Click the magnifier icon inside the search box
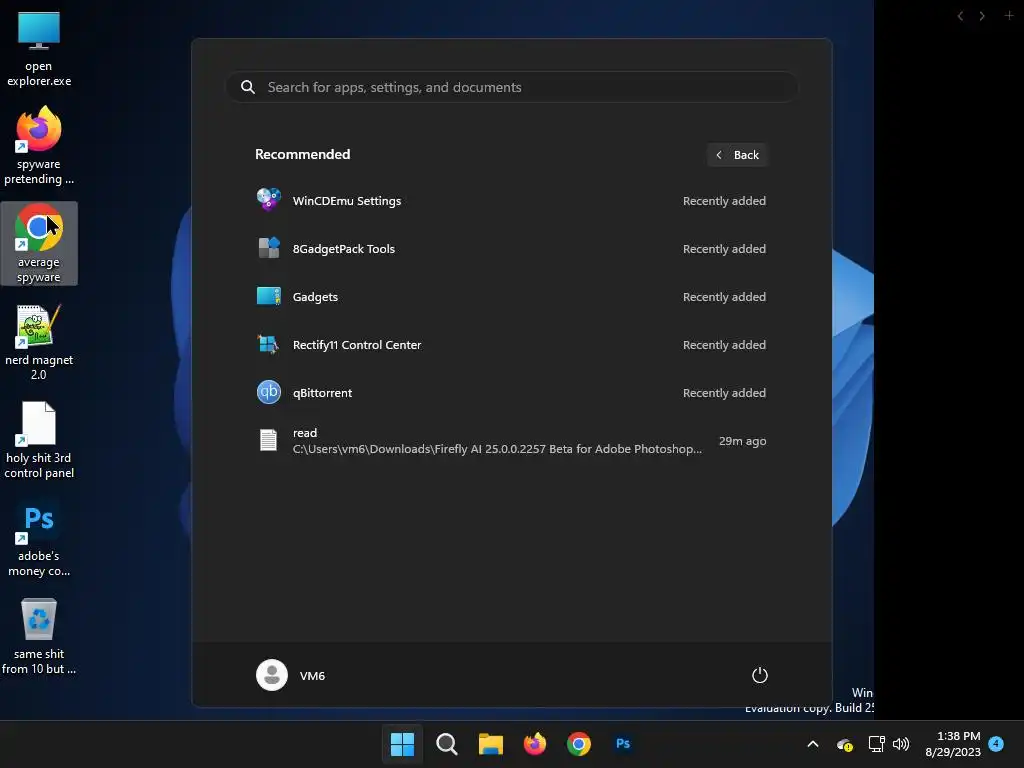The image size is (1024, 768). [x=248, y=87]
